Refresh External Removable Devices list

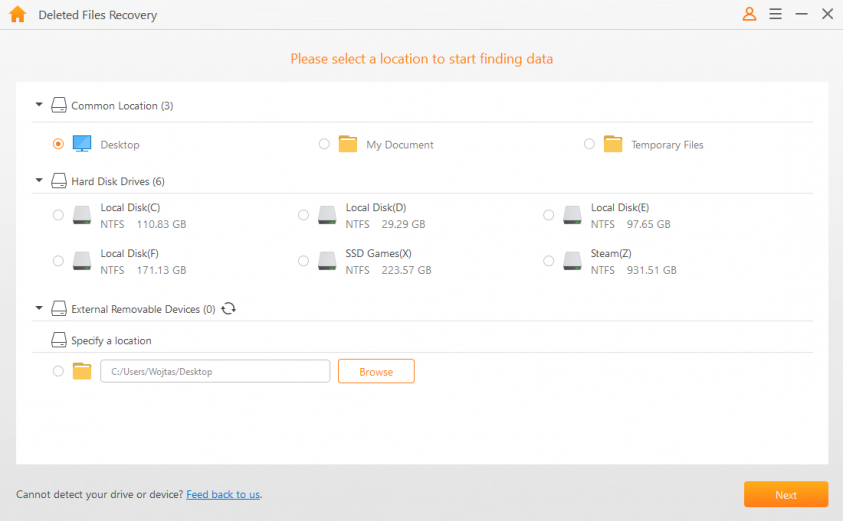(228, 309)
